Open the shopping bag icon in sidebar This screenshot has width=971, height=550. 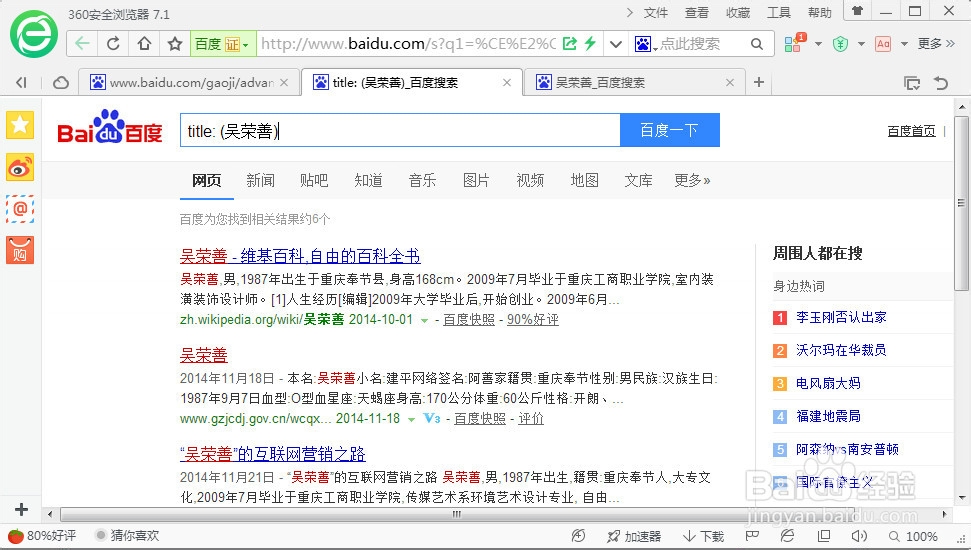coord(20,250)
